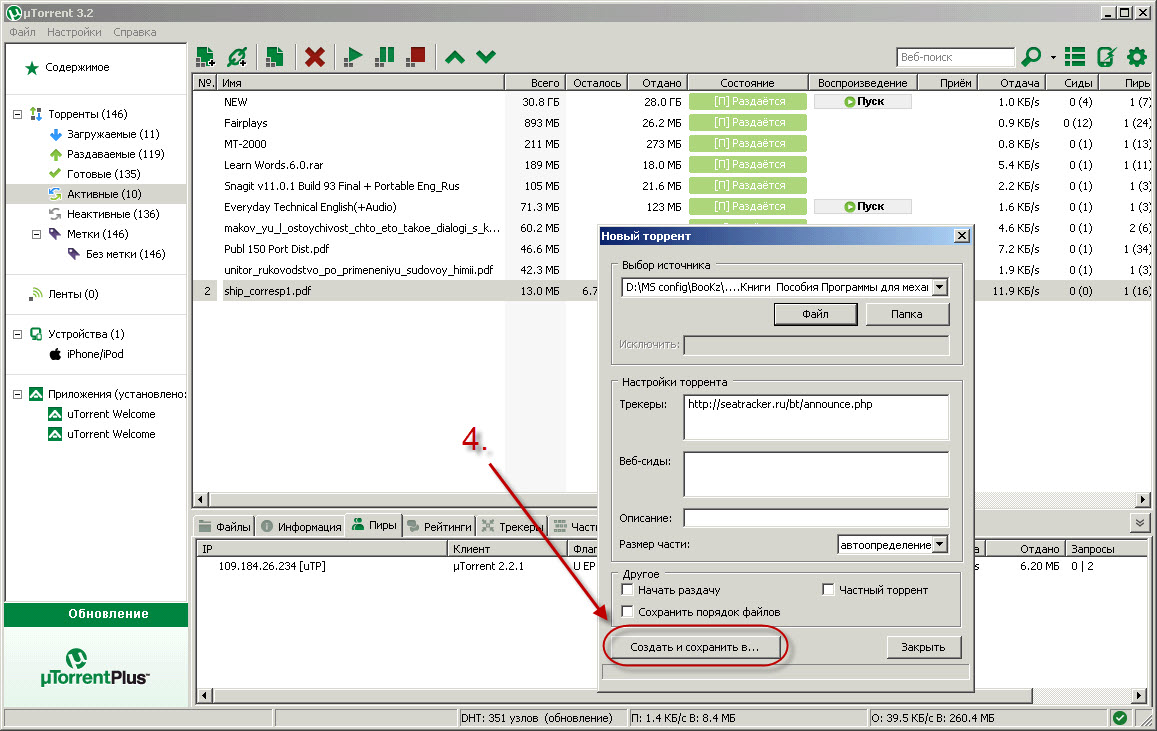The width and height of the screenshot is (1157, 731).
Task: Click into the Описание text field
Action: click(x=816, y=518)
